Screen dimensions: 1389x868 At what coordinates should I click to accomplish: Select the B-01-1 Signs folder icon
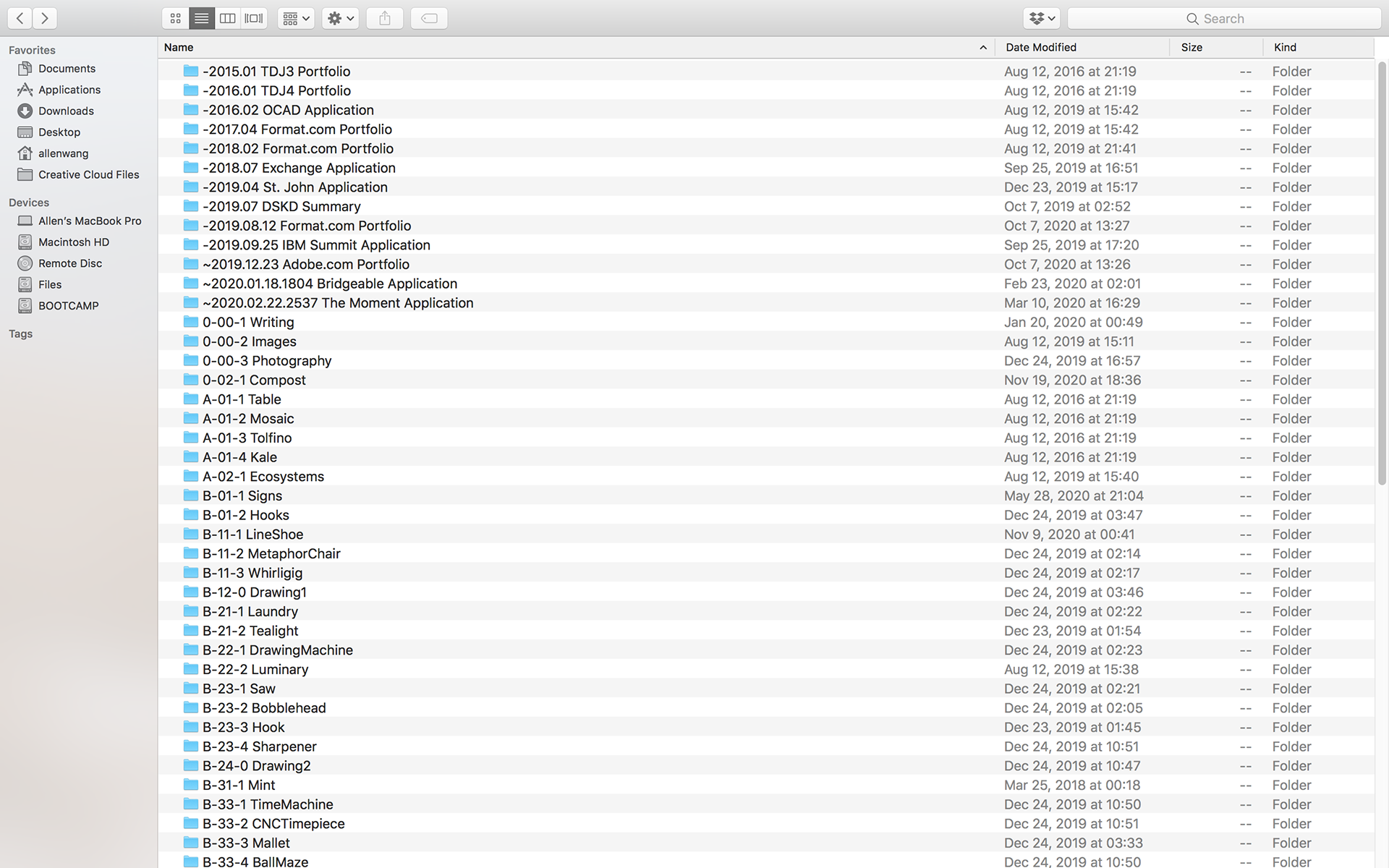coord(190,495)
